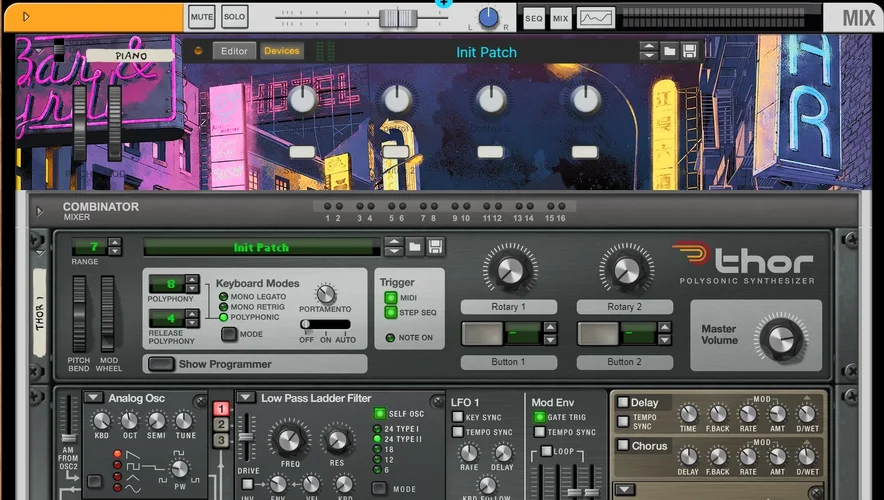This screenshot has height=500, width=884.
Task: Mute the track with MUTE button
Action: coord(202,17)
